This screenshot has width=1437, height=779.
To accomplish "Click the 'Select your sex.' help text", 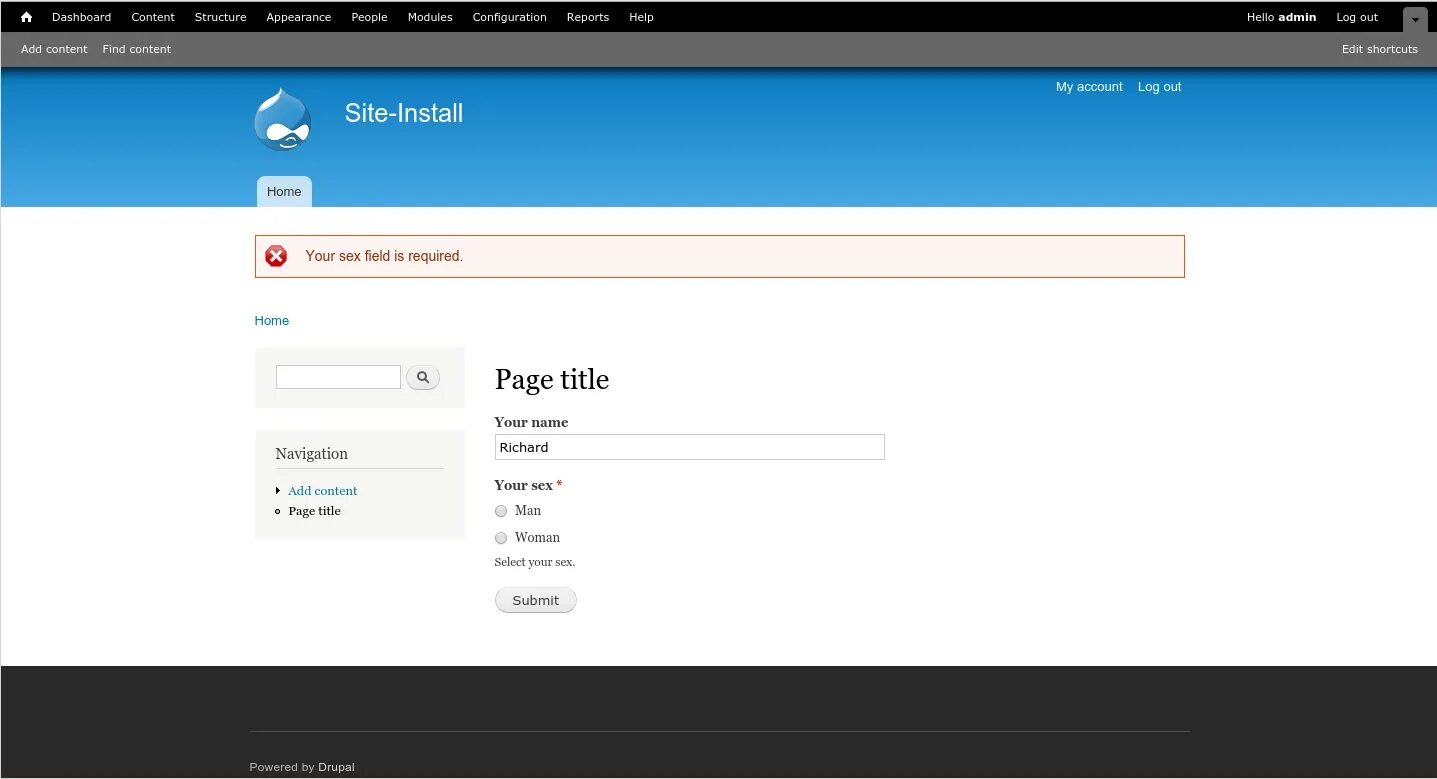I will click(x=535, y=562).
